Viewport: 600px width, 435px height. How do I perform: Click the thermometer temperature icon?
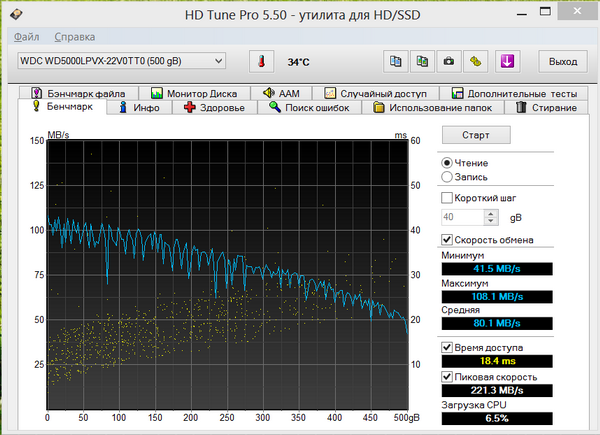coord(259,61)
